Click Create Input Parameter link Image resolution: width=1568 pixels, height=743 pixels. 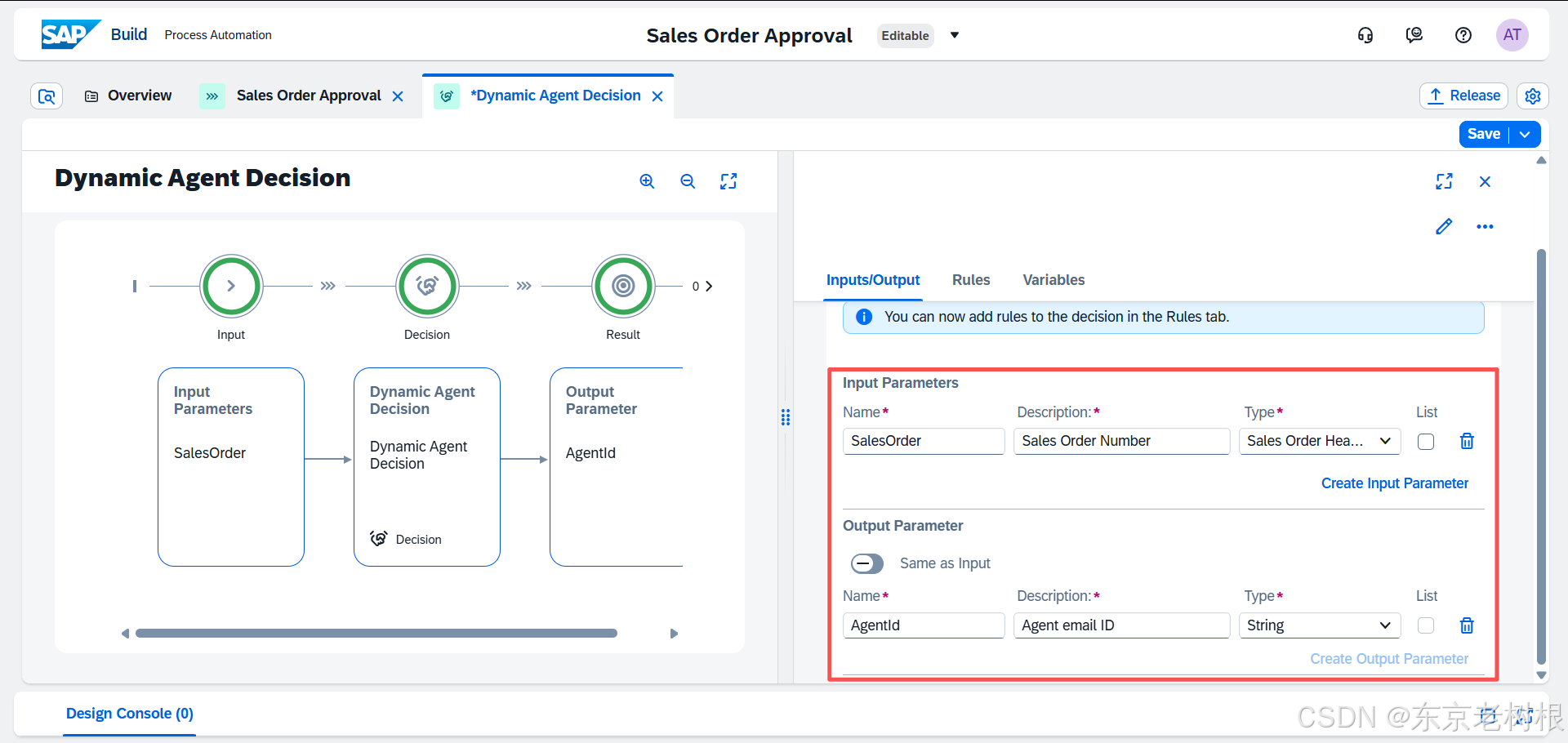pyautogui.click(x=1395, y=483)
